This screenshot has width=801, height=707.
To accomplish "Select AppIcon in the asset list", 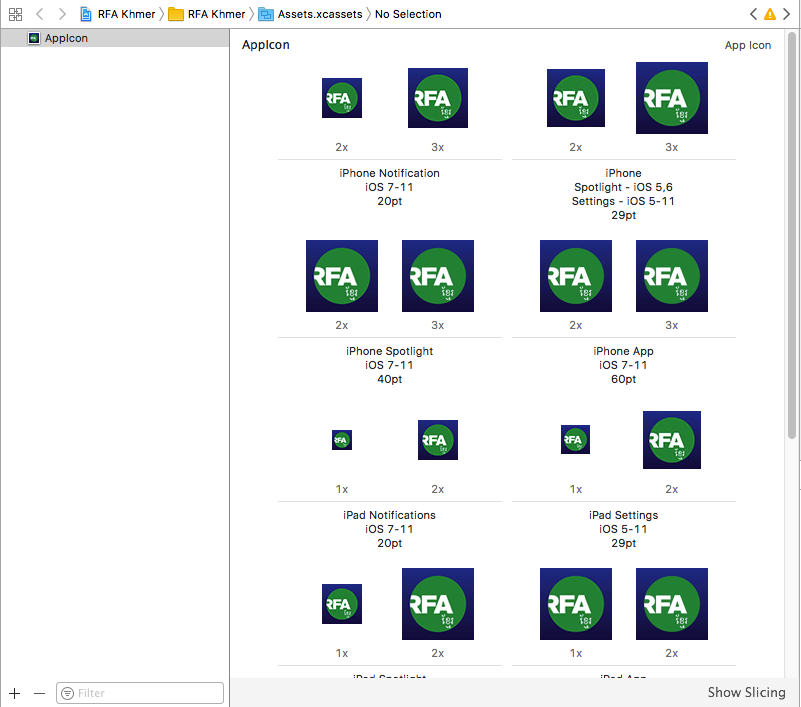I will coord(115,38).
